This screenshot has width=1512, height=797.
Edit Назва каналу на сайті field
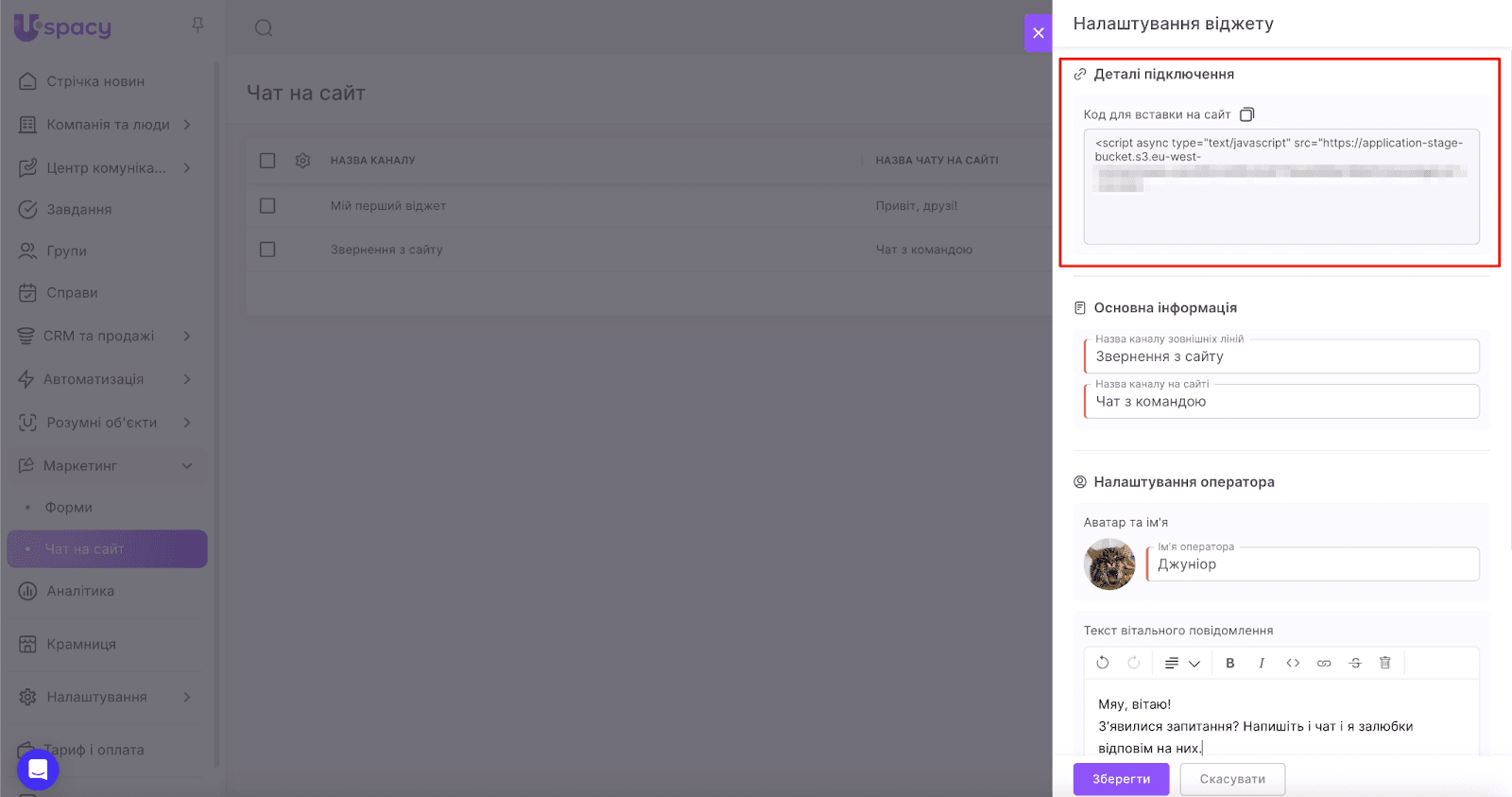(x=1281, y=402)
